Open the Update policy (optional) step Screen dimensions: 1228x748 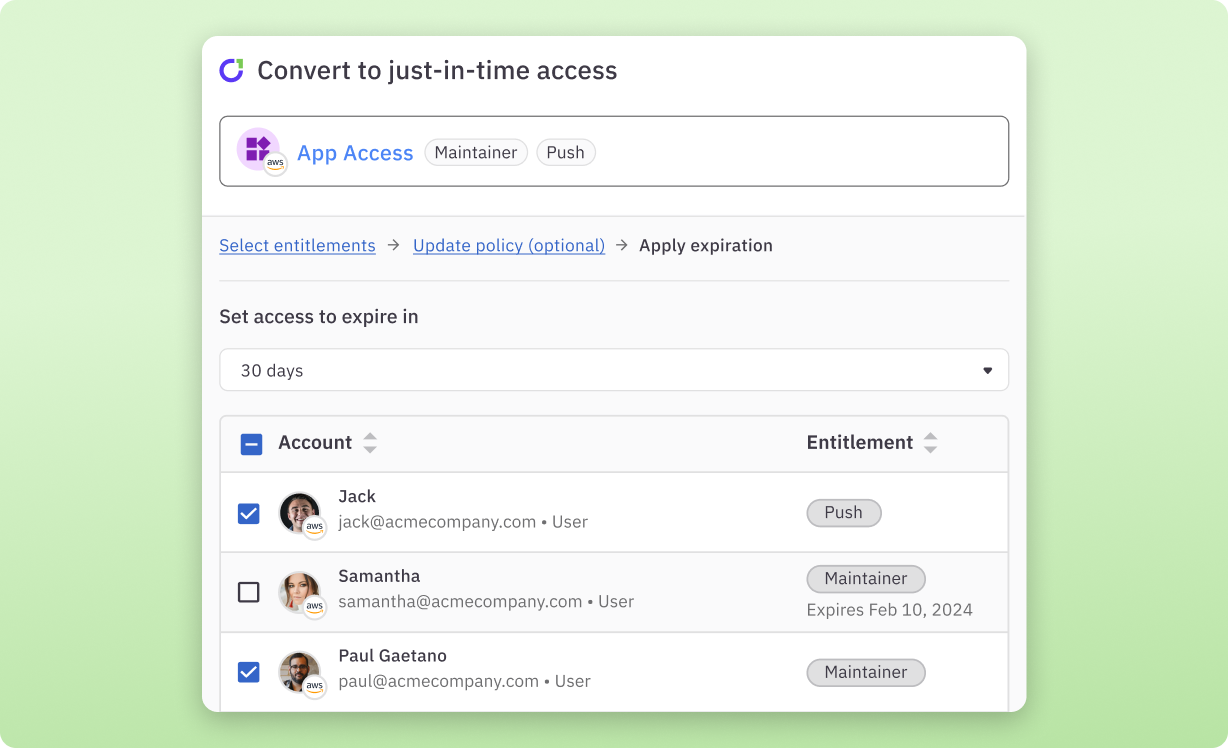[509, 246]
